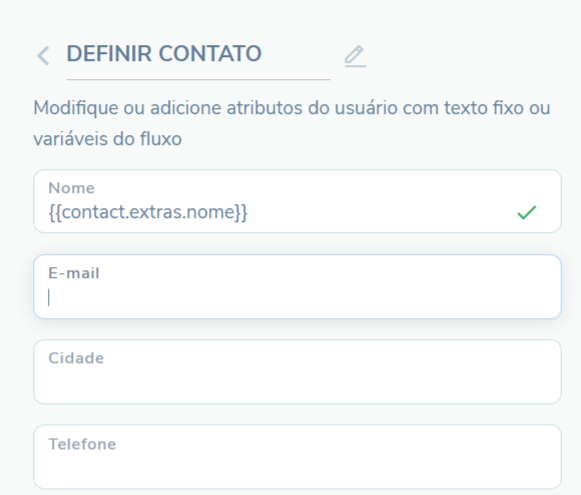Go back using the left chevron arrow
The height and width of the screenshot is (495, 581).
(43, 56)
